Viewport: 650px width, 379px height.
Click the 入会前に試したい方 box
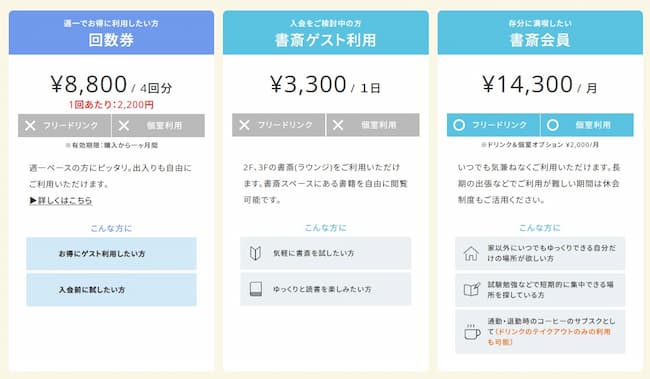111,290
